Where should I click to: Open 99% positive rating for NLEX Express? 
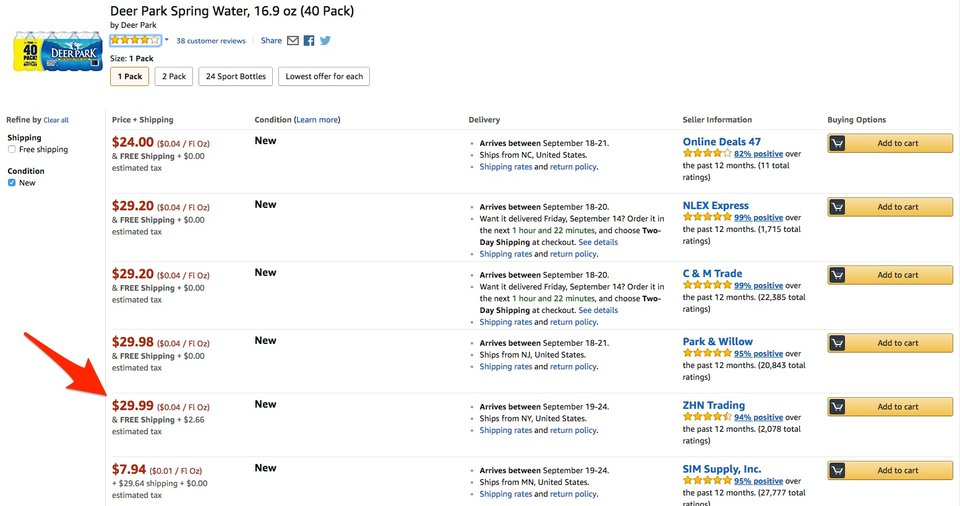759,217
